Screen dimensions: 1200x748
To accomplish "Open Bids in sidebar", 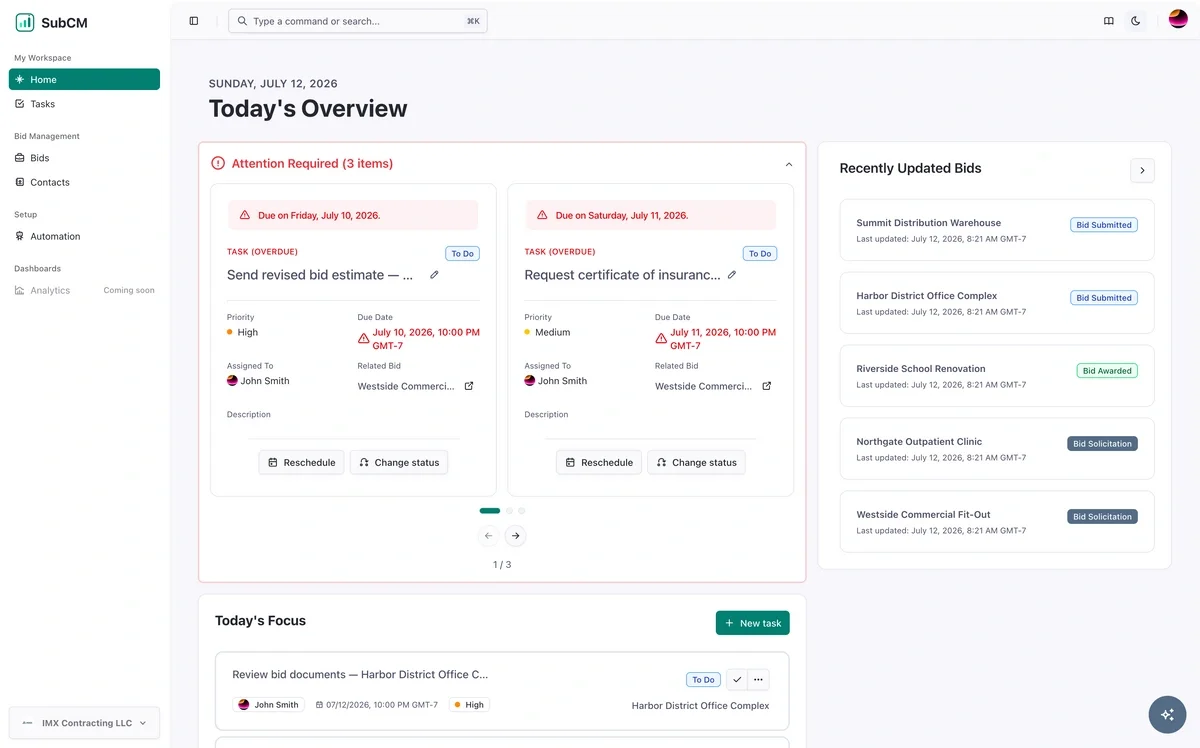I will [x=84, y=158].
